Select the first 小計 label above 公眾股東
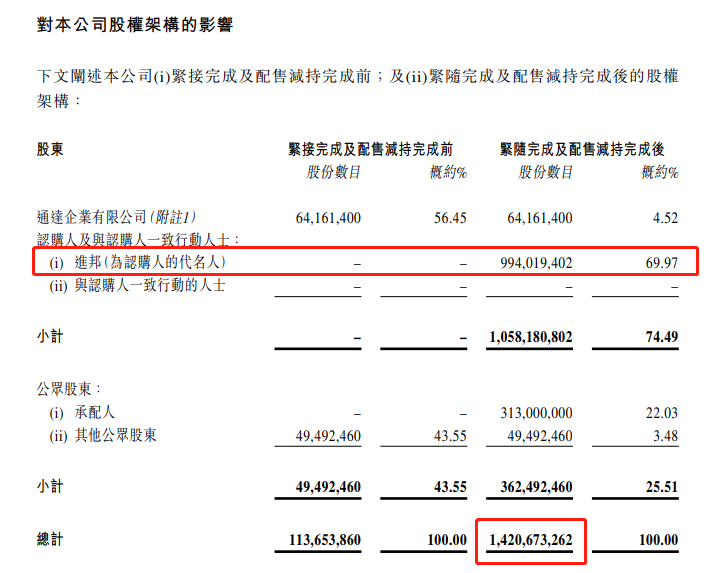 coord(50,337)
